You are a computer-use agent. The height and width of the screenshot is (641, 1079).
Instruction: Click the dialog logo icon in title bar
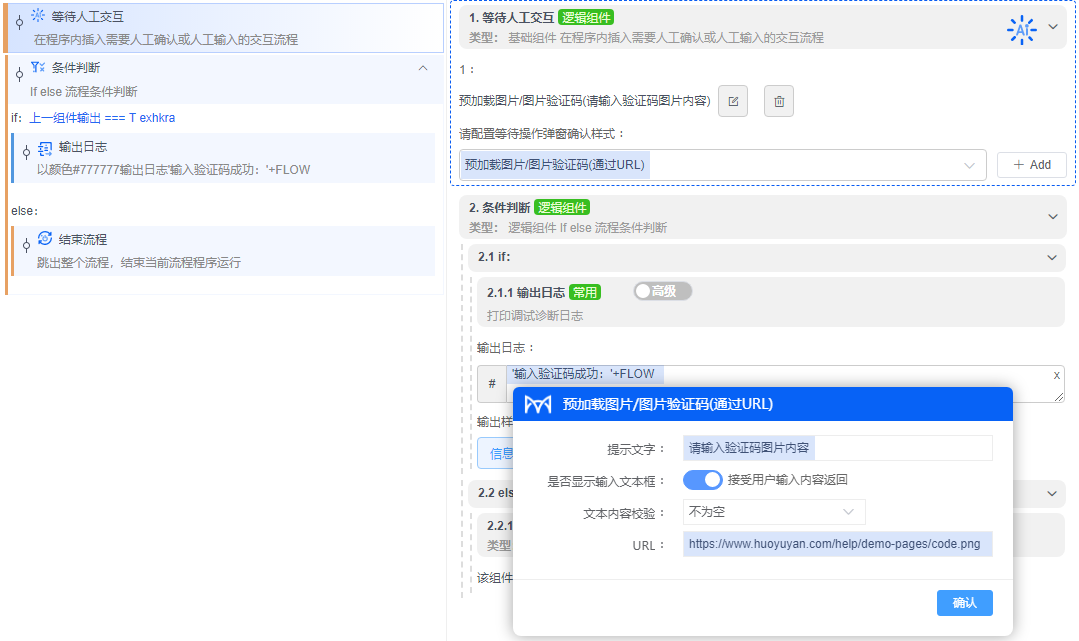538,404
